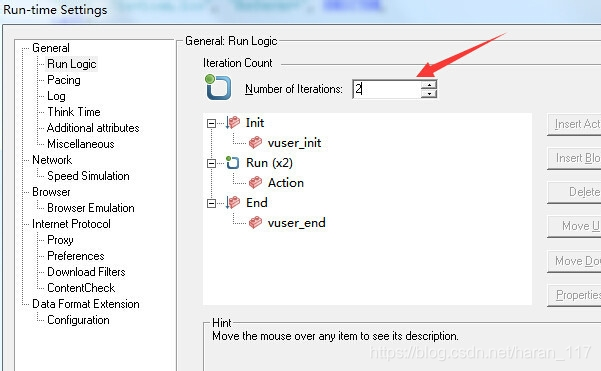Open the Preferences settings
This screenshot has height=371, width=601.
pos(76,256)
